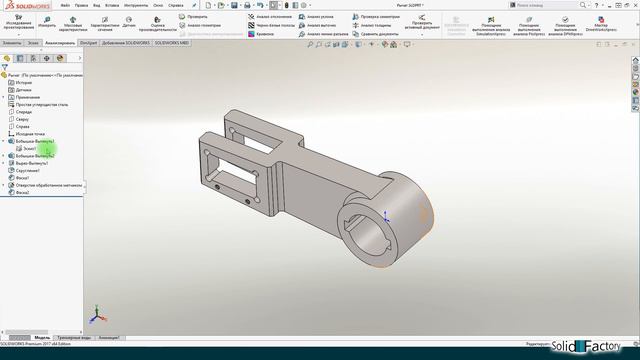Screen dimensions: 640x360
Task: Click the Print icon
Action: pyautogui.click(x=247, y=5)
